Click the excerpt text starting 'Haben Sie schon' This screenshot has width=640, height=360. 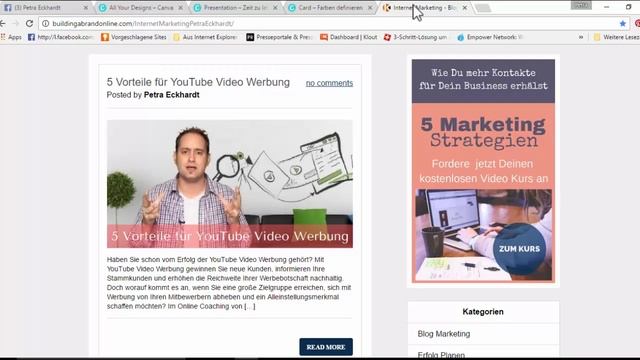tap(229, 283)
